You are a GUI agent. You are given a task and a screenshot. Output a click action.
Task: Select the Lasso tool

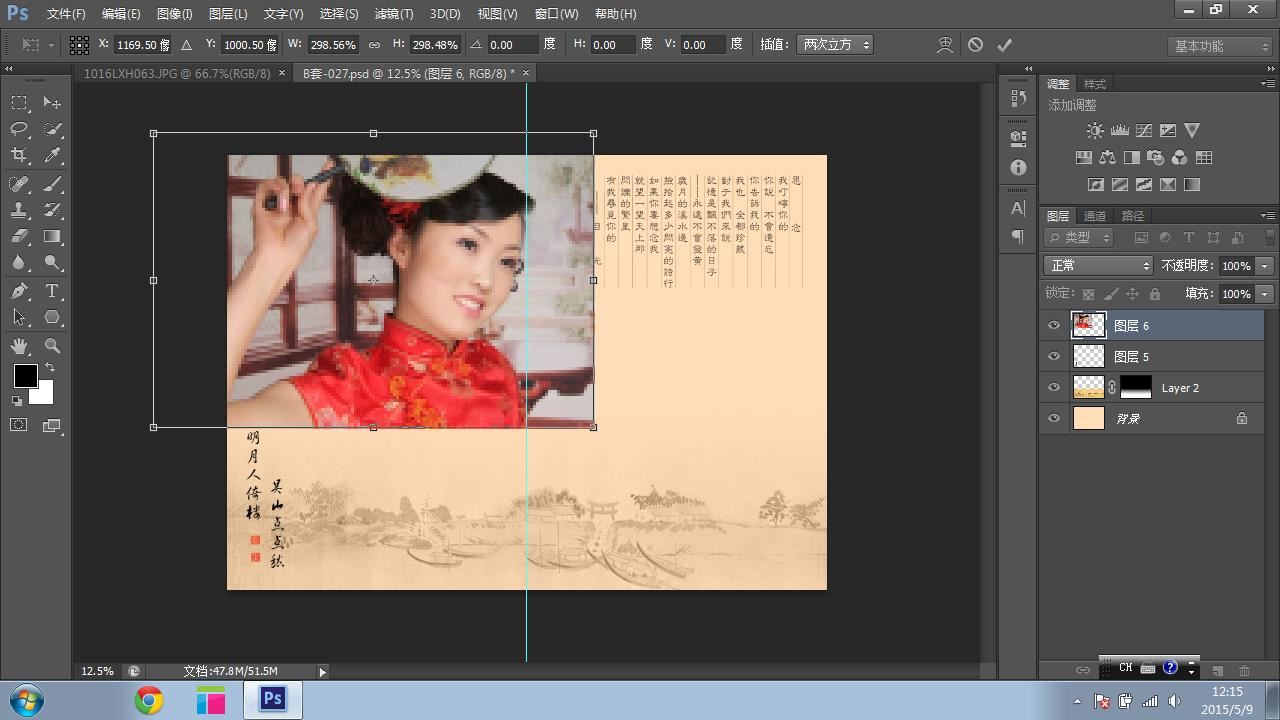pyautogui.click(x=19, y=129)
